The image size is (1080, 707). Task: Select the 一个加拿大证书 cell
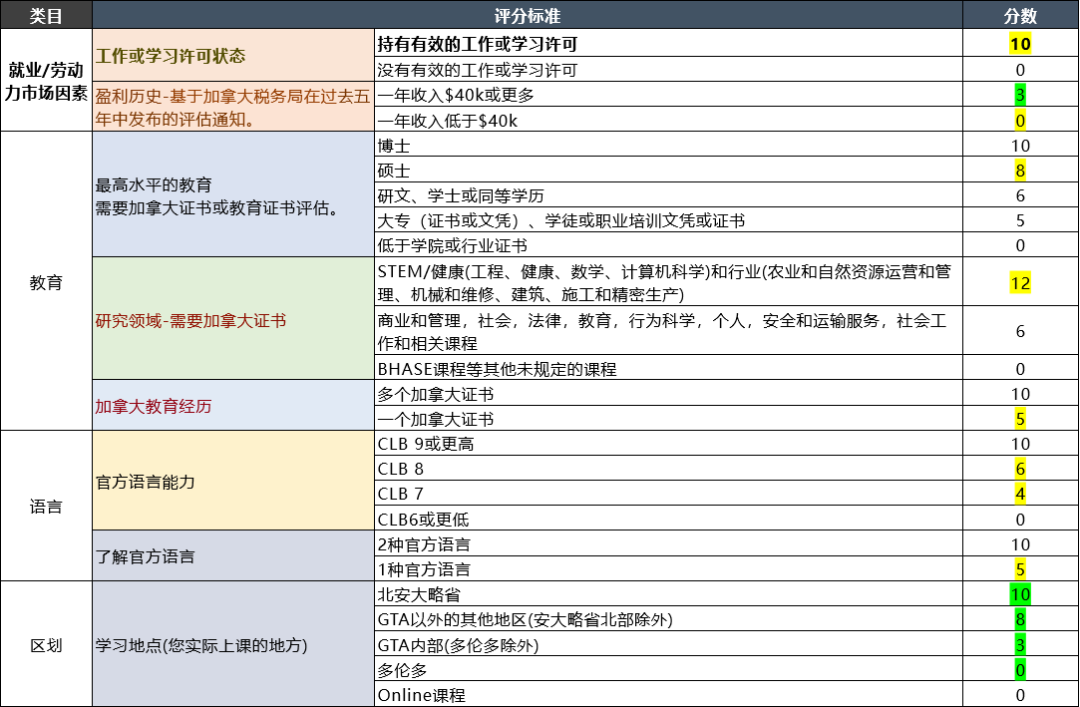(x=668, y=418)
